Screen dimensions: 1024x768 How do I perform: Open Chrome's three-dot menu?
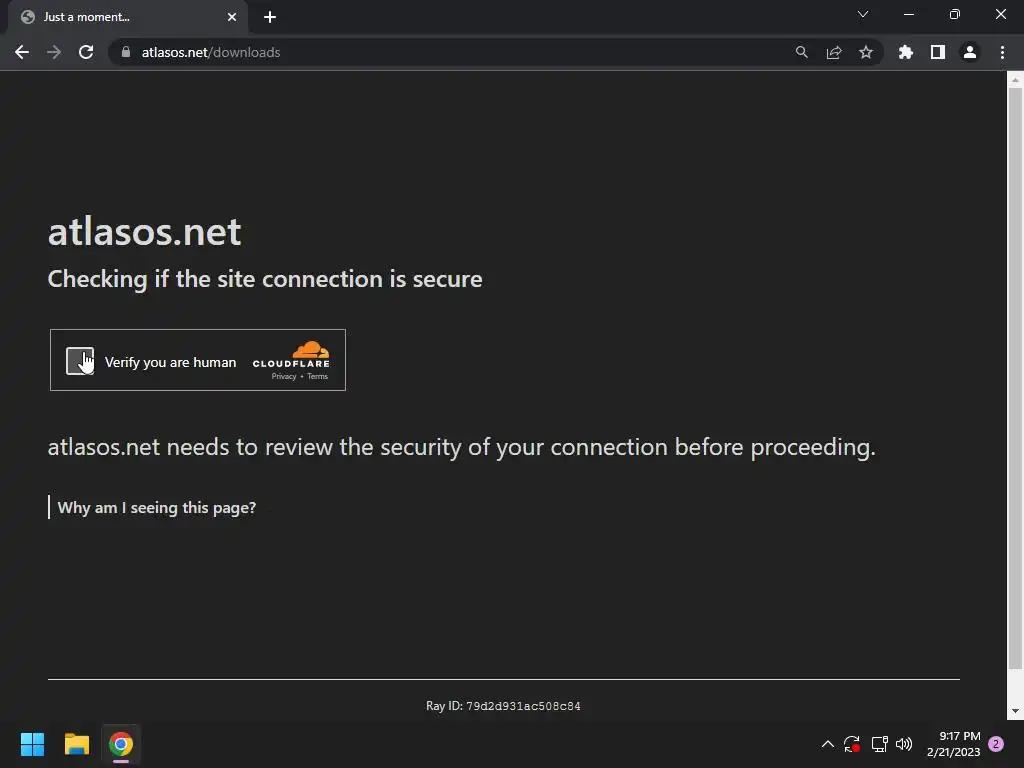1002,52
